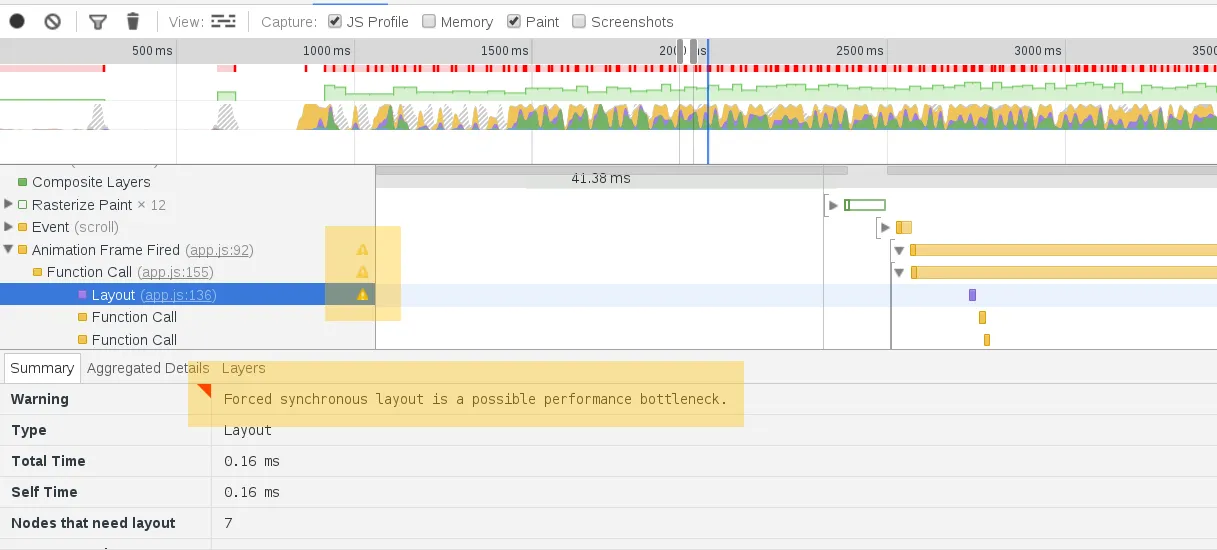Switch to the Summary tab
This screenshot has height=550, width=1217.
coord(42,368)
